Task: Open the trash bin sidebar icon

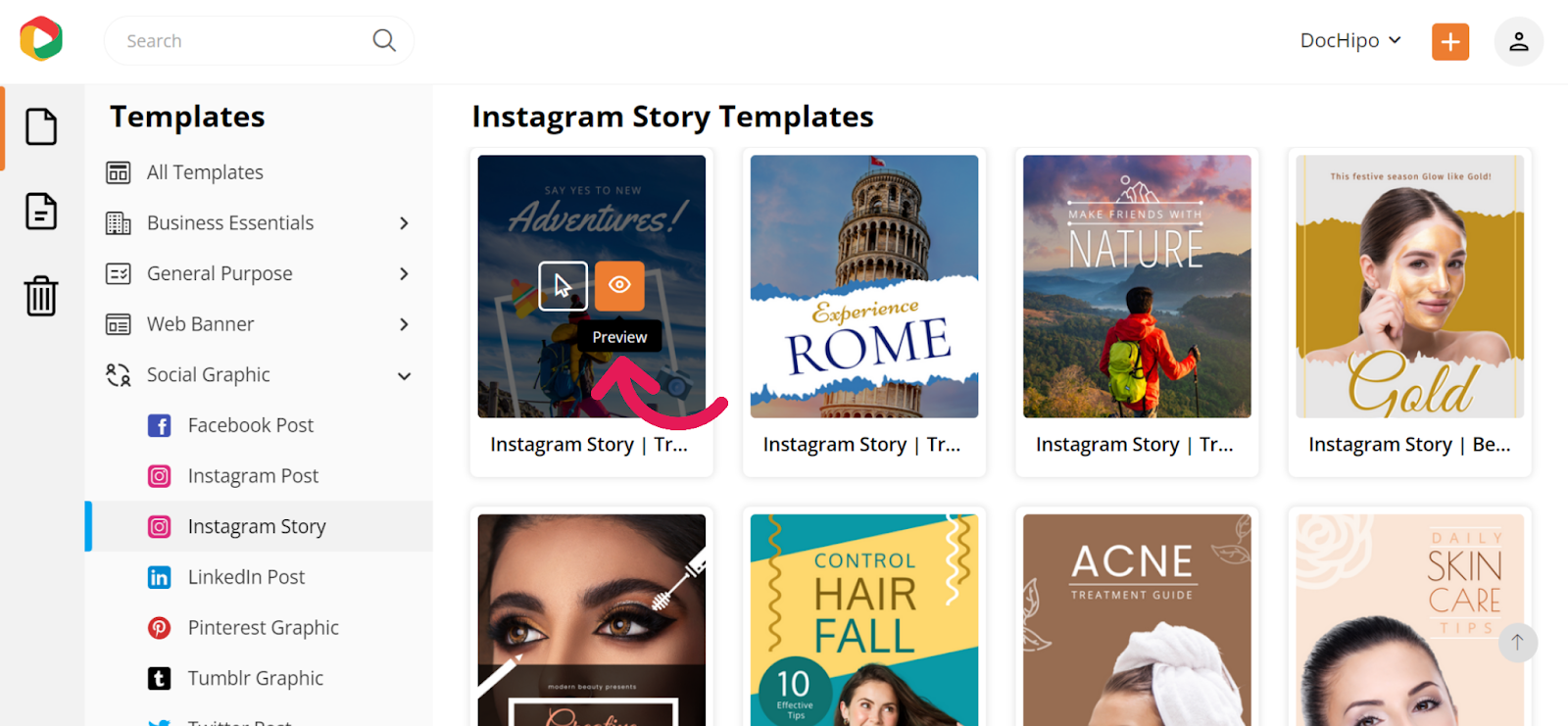Action: (x=41, y=295)
